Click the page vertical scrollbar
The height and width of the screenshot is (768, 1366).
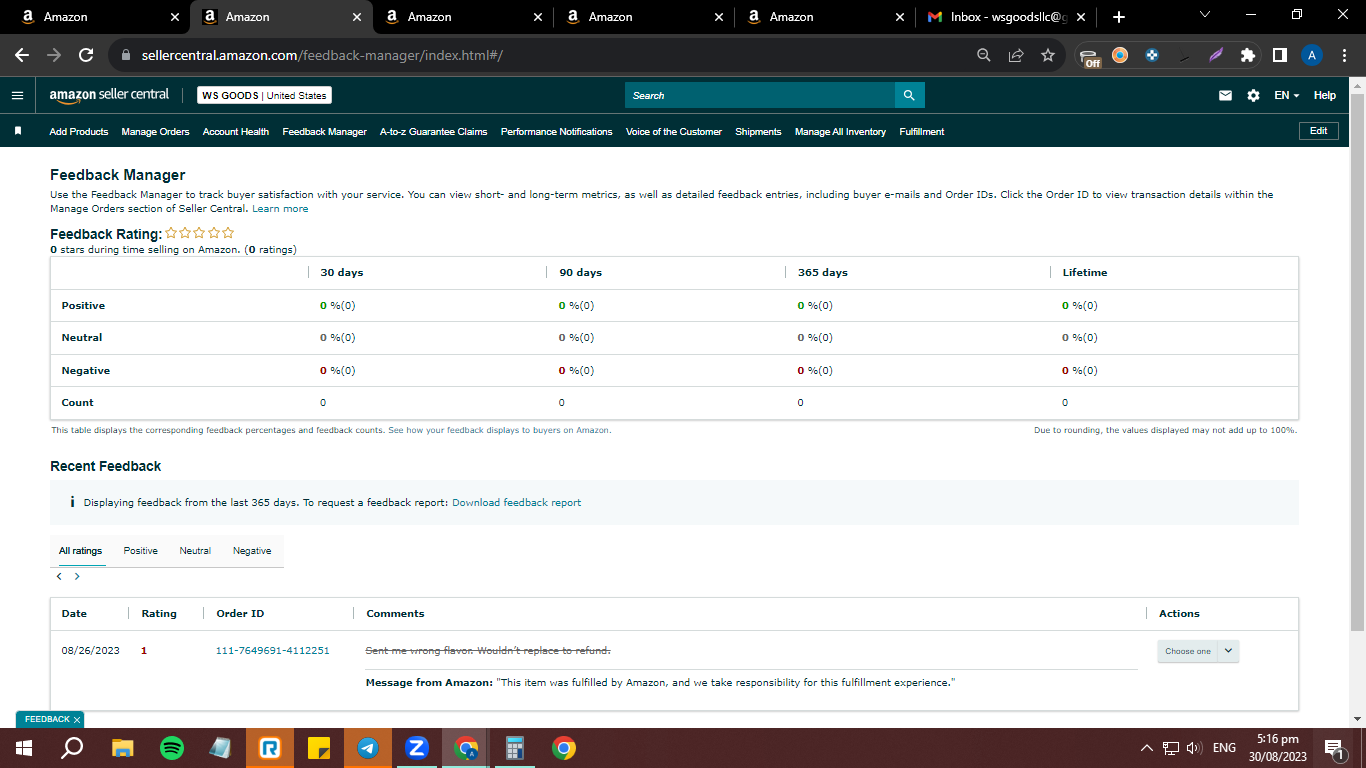tap(1357, 362)
